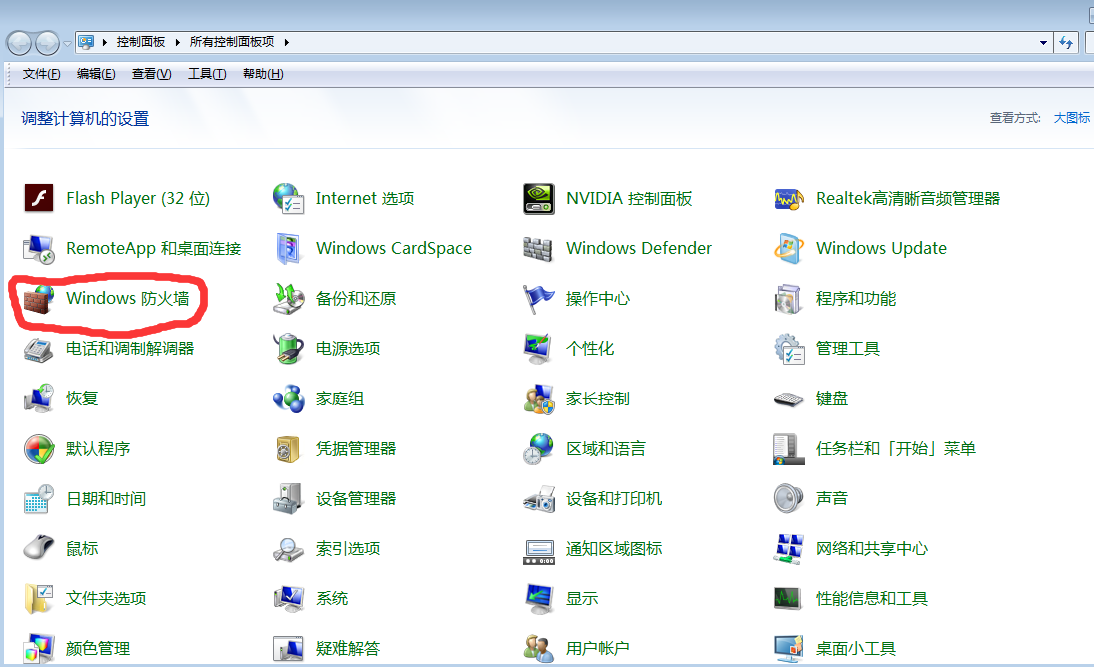1094x667 pixels.
Task: Expand the arrow after 控制面板 in breadcrumb
Action: [x=177, y=43]
